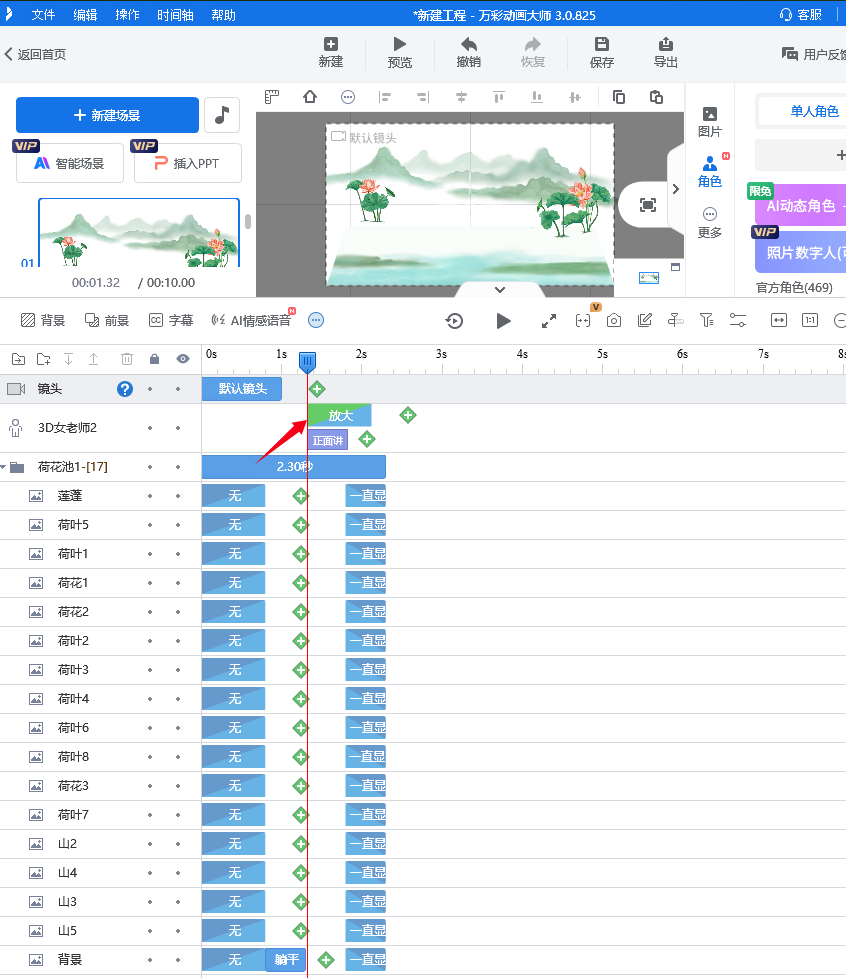
Task: Click the blue help icon on 镜头 row
Action: 125,389
